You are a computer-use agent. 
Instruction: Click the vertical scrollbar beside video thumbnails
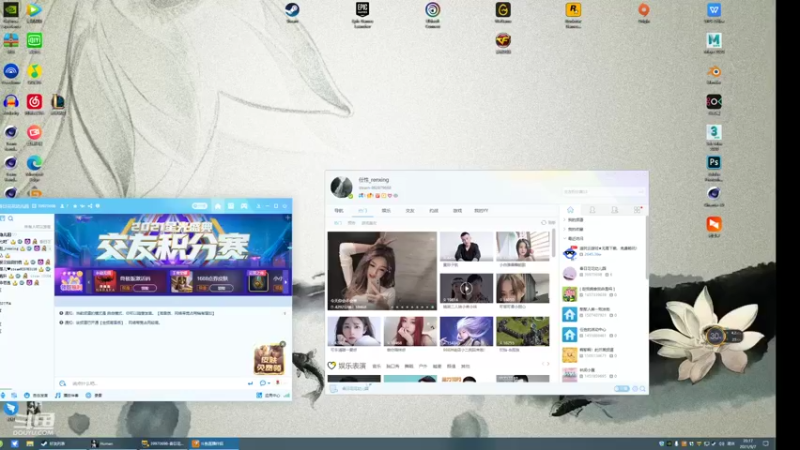tap(553, 245)
